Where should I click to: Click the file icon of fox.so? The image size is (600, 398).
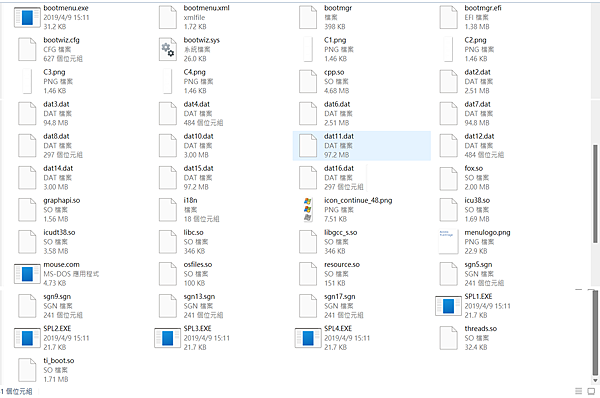tap(448, 178)
